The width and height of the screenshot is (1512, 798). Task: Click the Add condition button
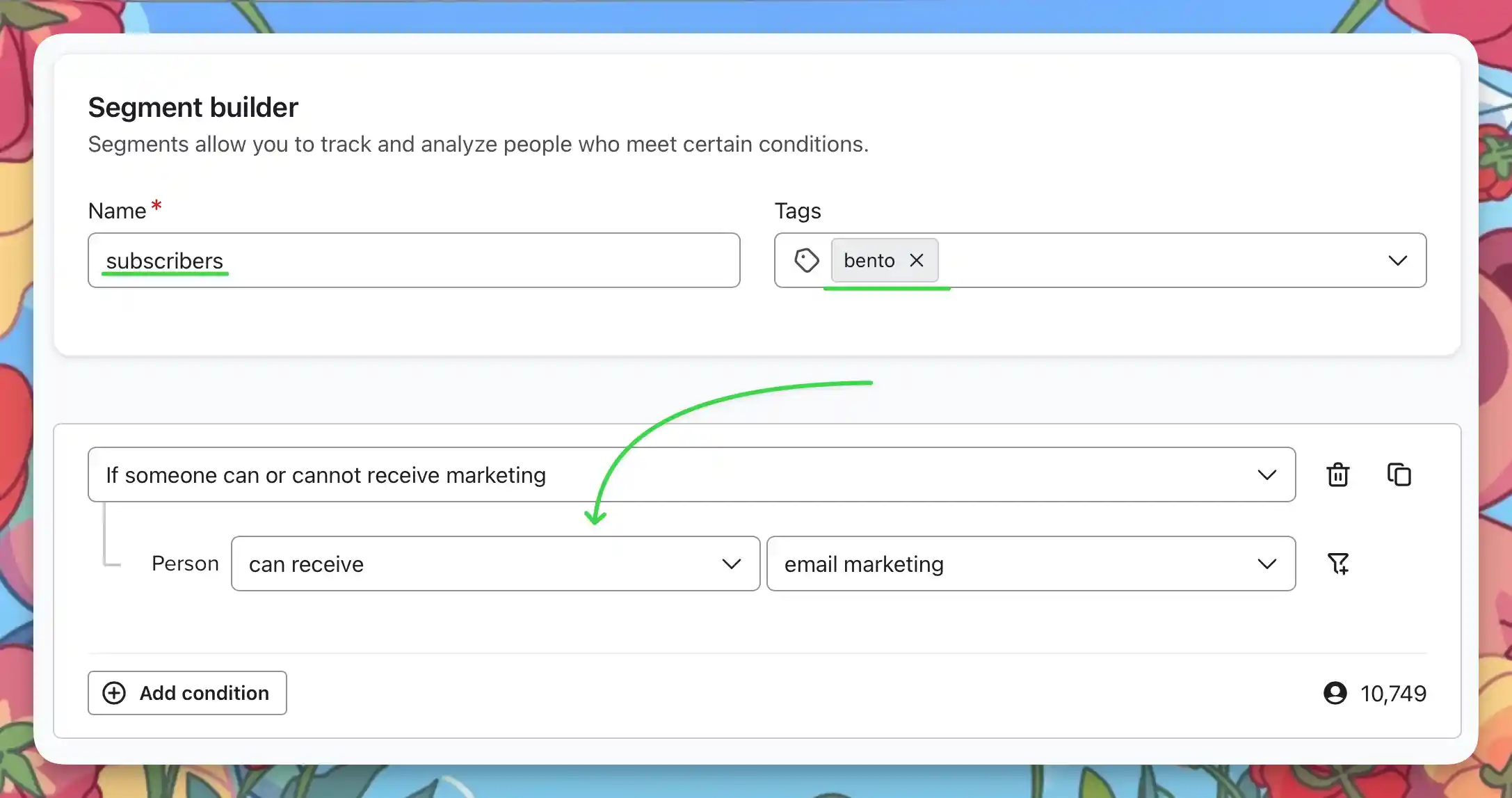186,693
